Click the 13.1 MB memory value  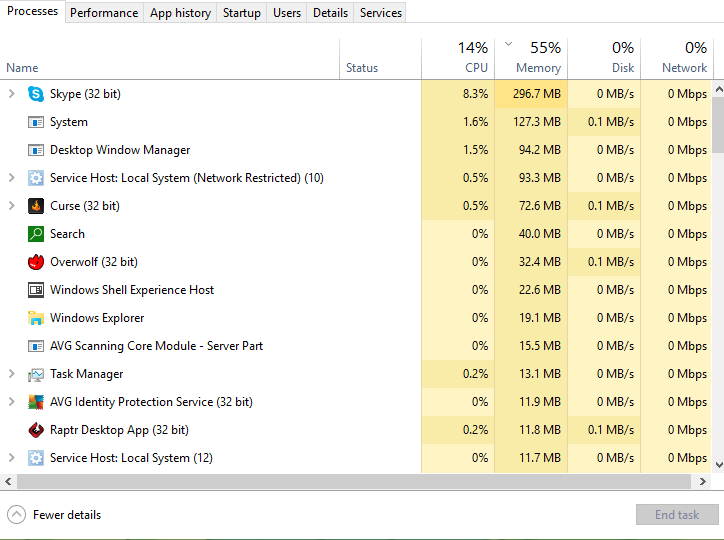pyautogui.click(x=539, y=374)
